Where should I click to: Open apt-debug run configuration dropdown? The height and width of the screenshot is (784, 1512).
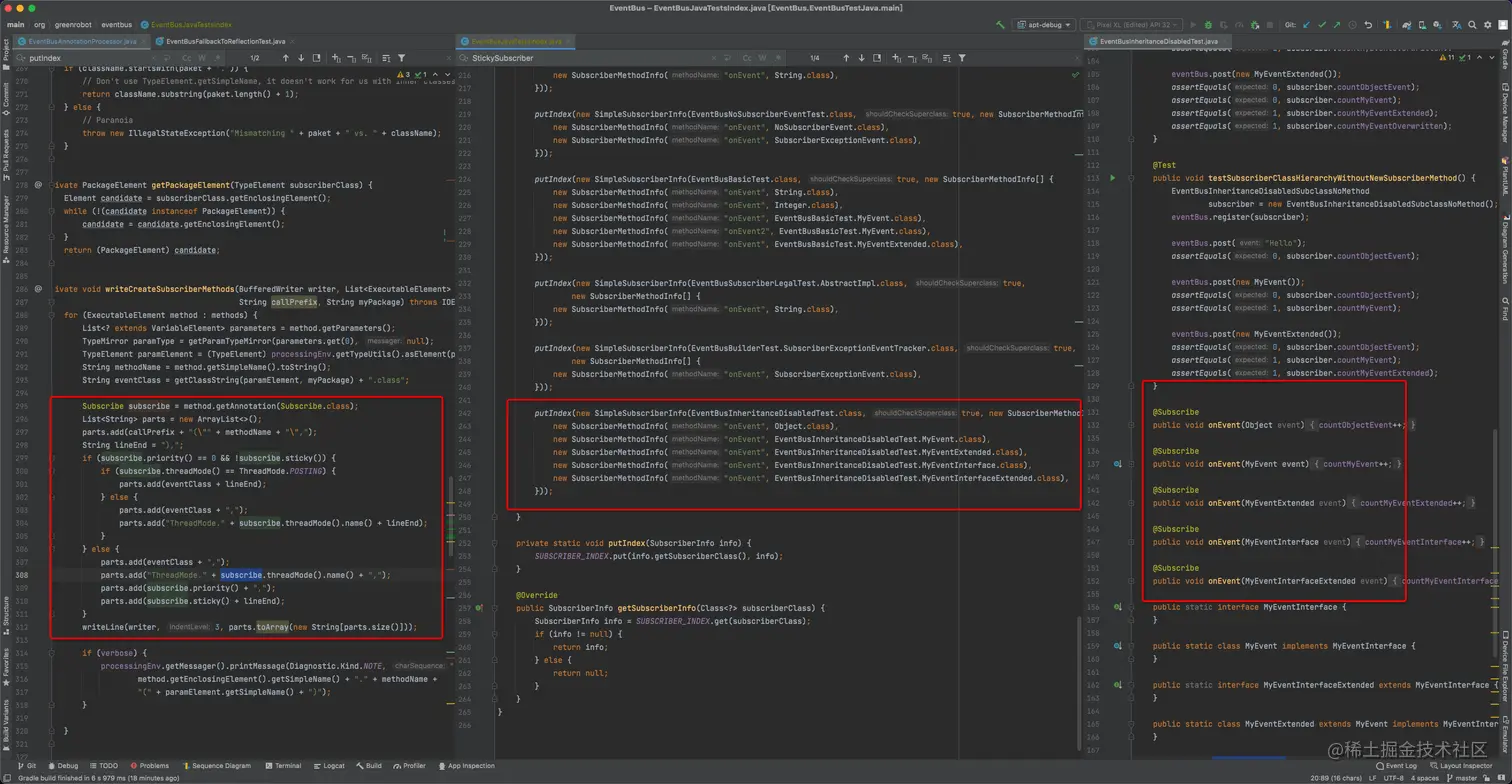(1043, 25)
